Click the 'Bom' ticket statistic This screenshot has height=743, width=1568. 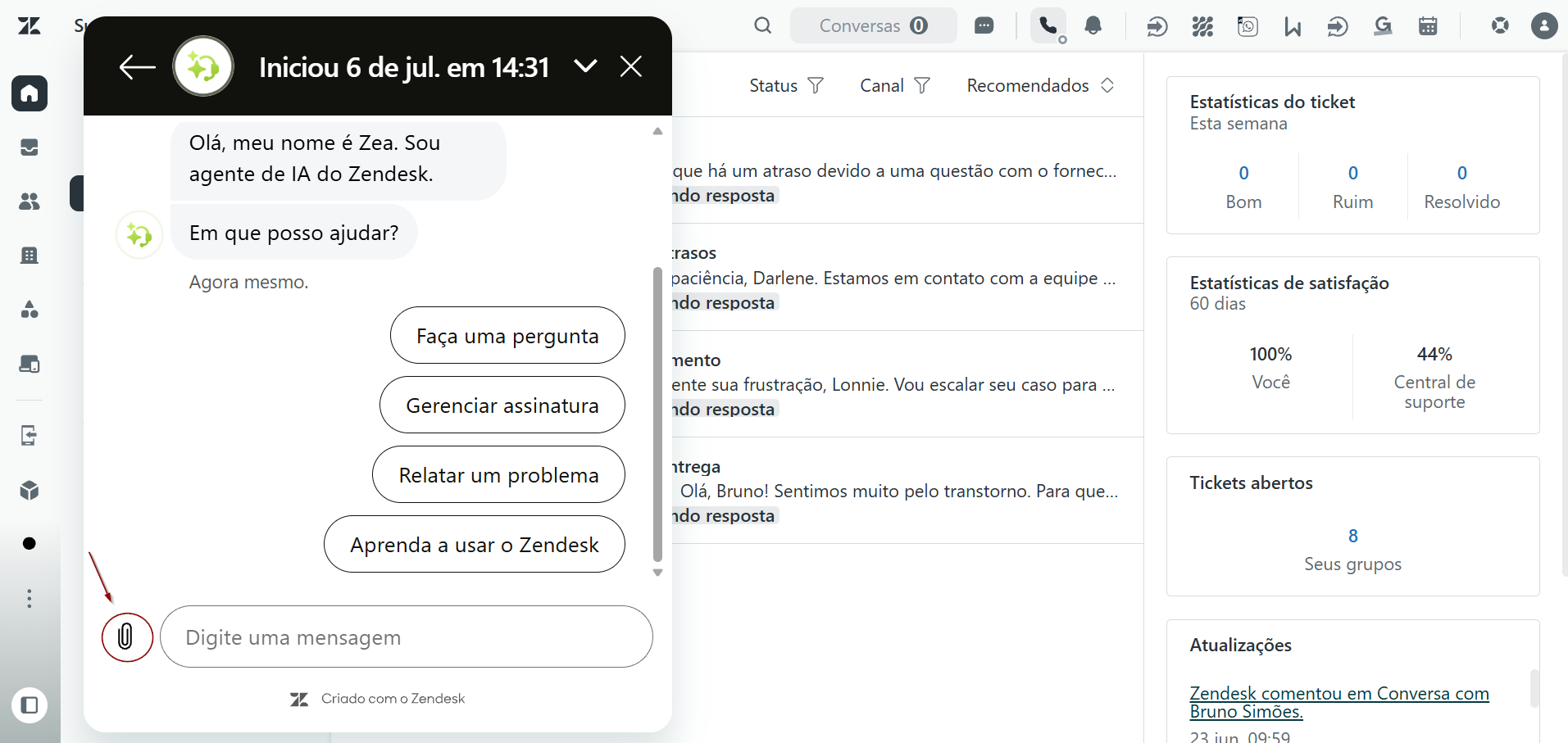click(x=1243, y=187)
